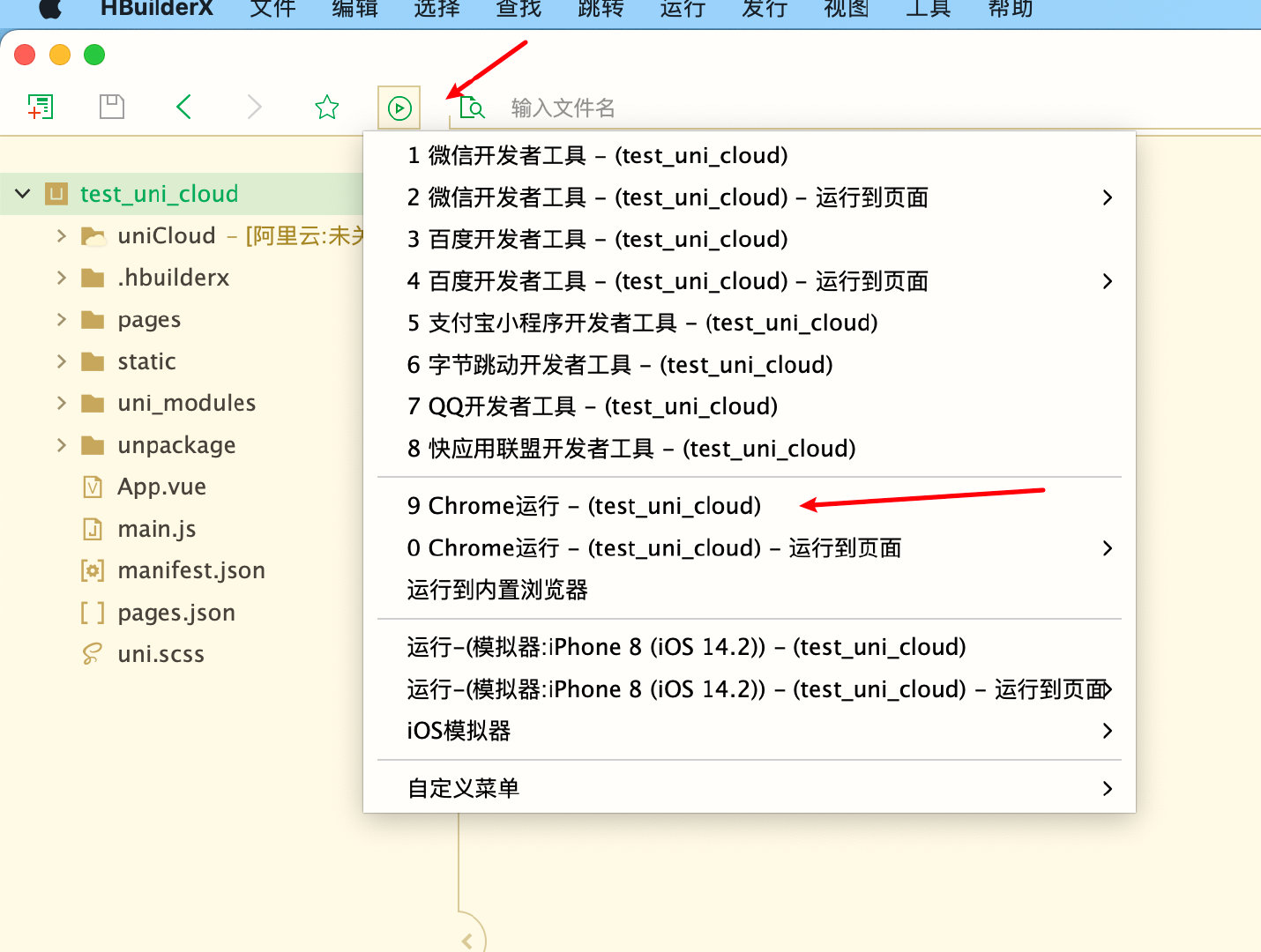Open the 跳转 menu
The image size is (1261, 952).
point(601,9)
